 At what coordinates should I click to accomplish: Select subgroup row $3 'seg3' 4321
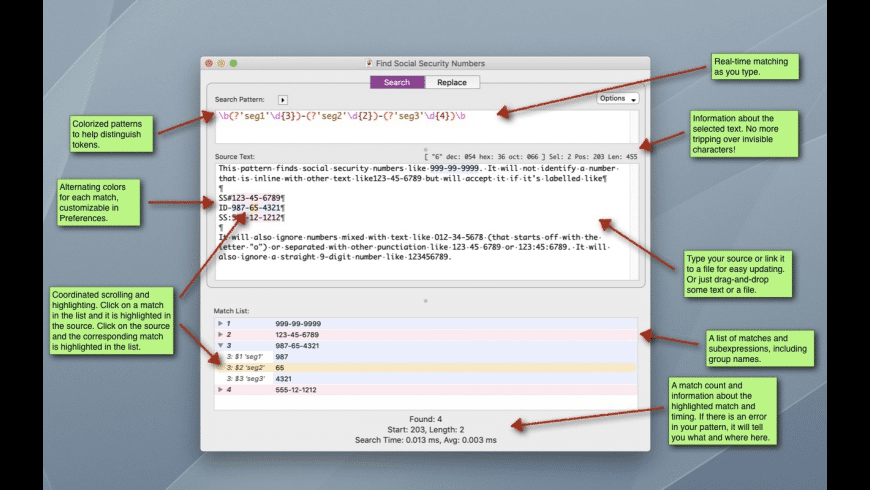pyautogui.click(x=426, y=378)
